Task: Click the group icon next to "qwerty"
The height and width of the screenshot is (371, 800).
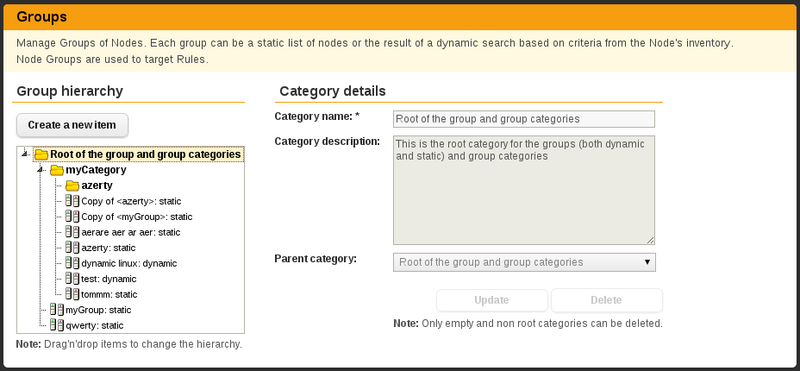Action: pyautogui.click(x=57, y=325)
